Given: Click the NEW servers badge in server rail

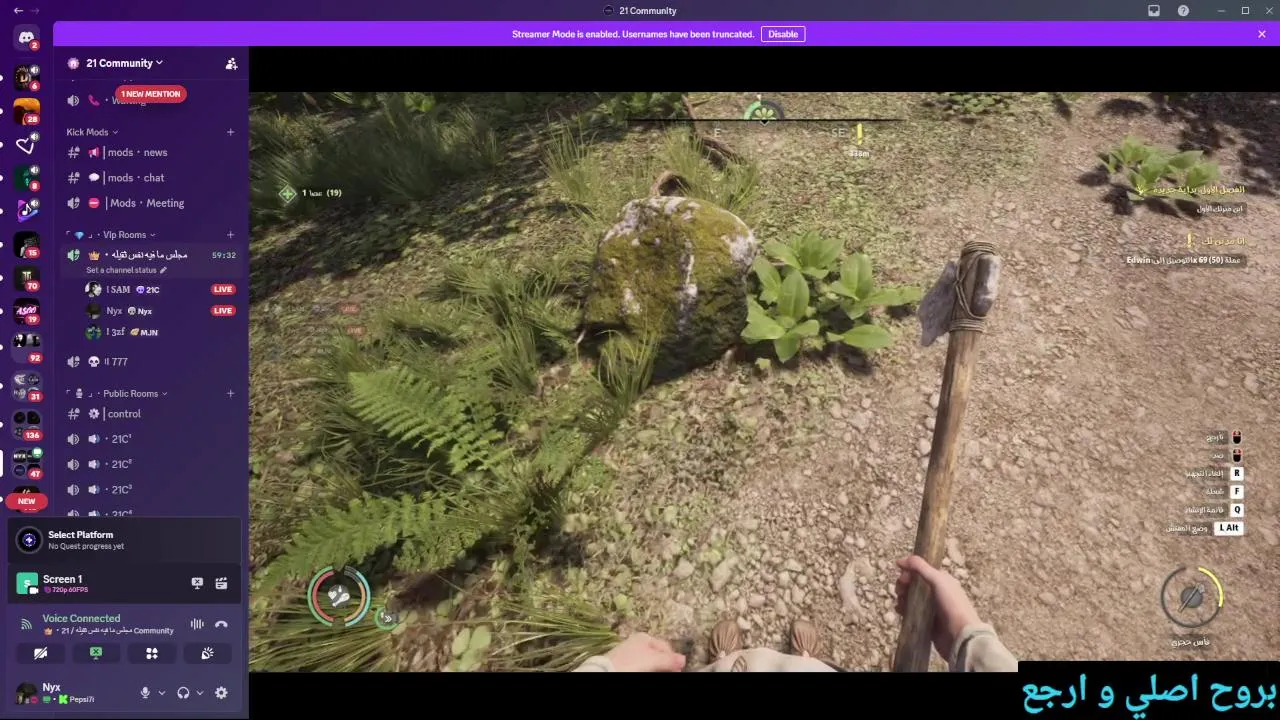Looking at the screenshot, I should (27, 501).
